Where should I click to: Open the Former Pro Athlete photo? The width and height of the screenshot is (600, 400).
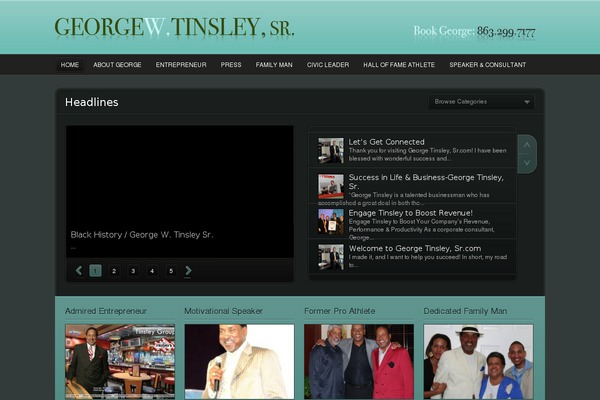359,362
